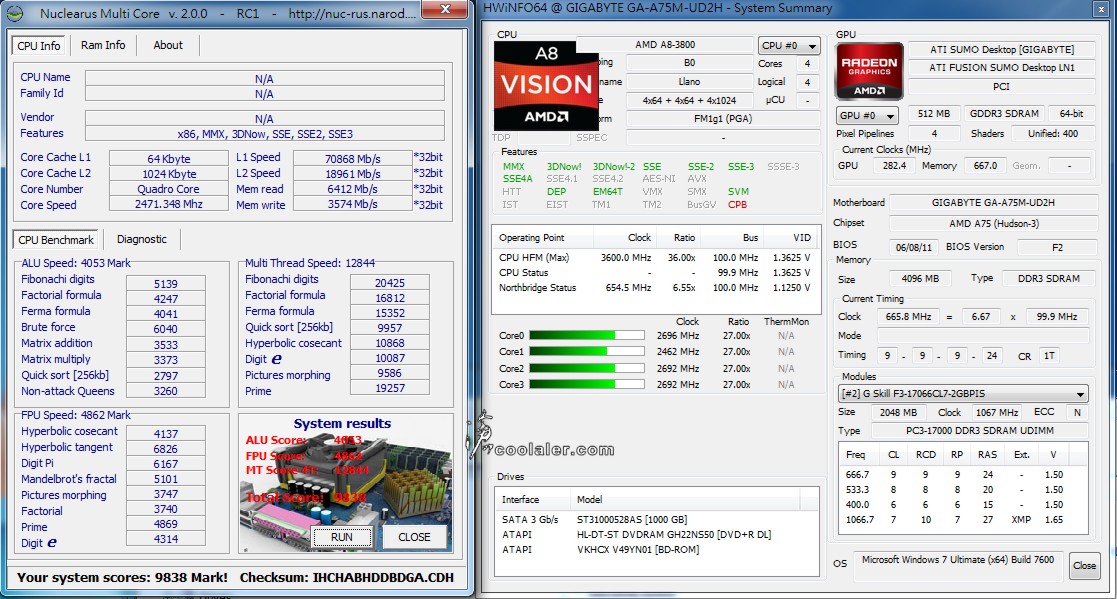Close the Nuclearus Multi Core window

click(445, 9)
